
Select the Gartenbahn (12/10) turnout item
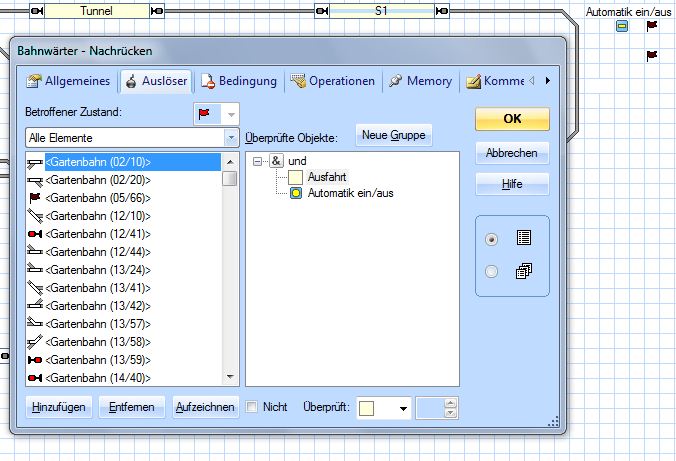click(x=97, y=215)
